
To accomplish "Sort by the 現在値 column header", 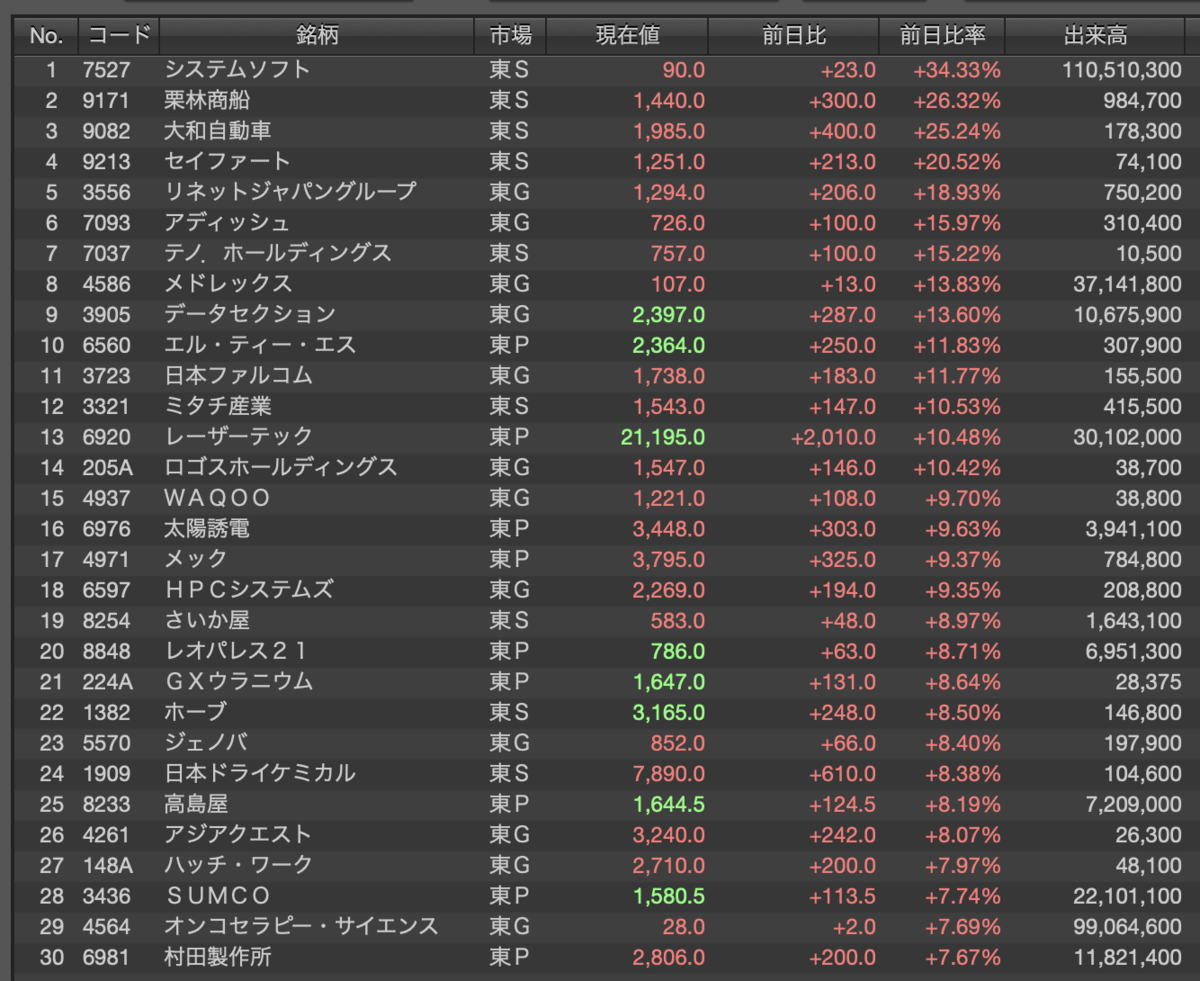I will [x=627, y=36].
